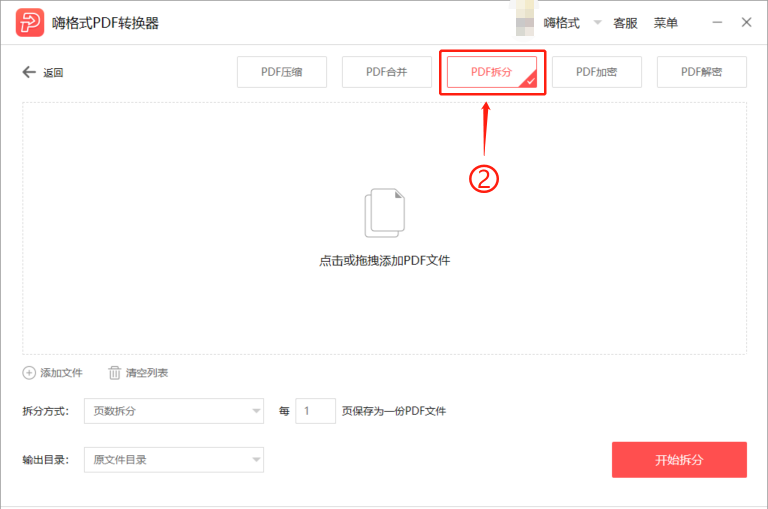
Task: Click the trash can icon beside 清空列表
Action: (114, 373)
